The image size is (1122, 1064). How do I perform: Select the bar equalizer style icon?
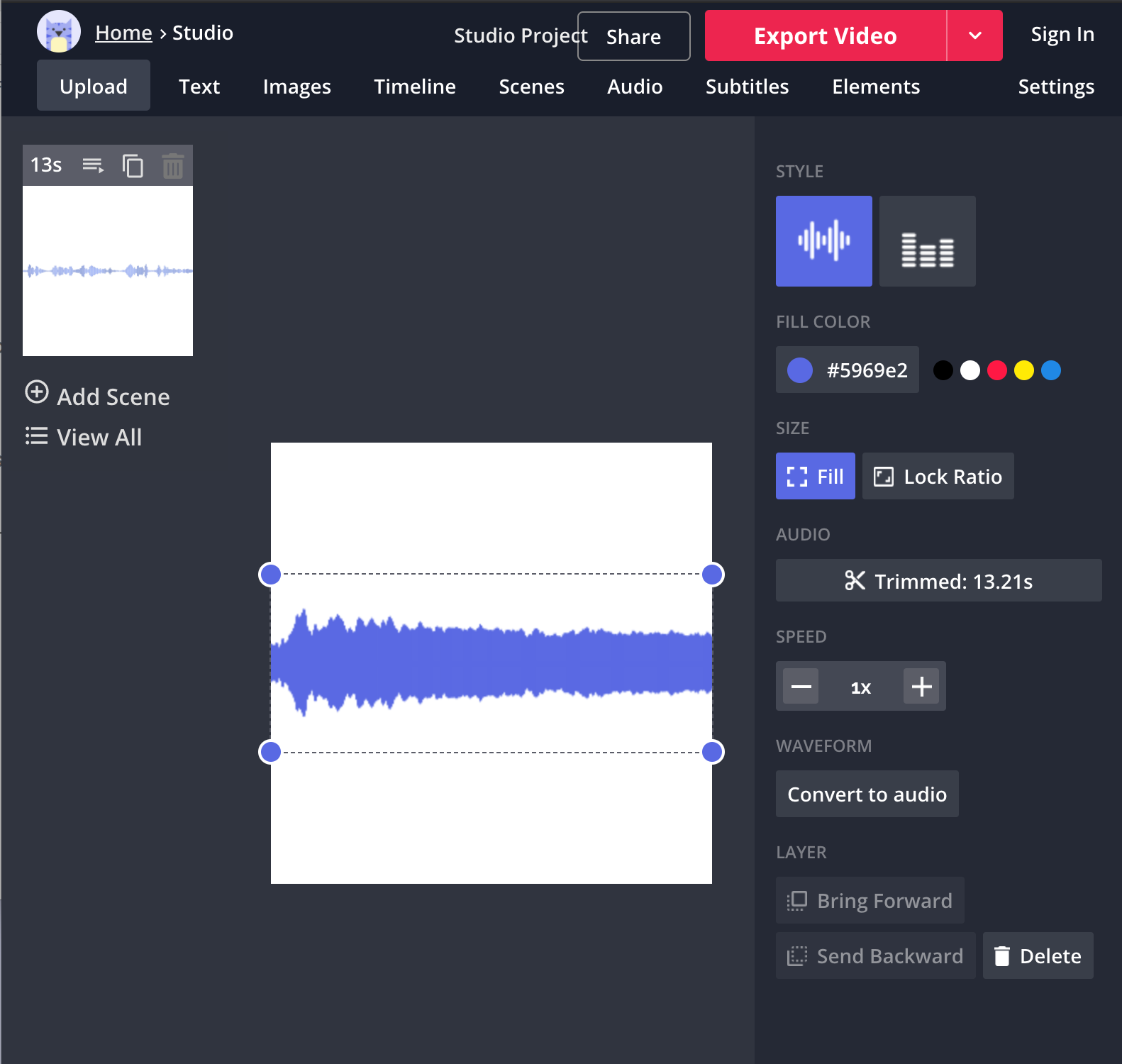pos(927,241)
